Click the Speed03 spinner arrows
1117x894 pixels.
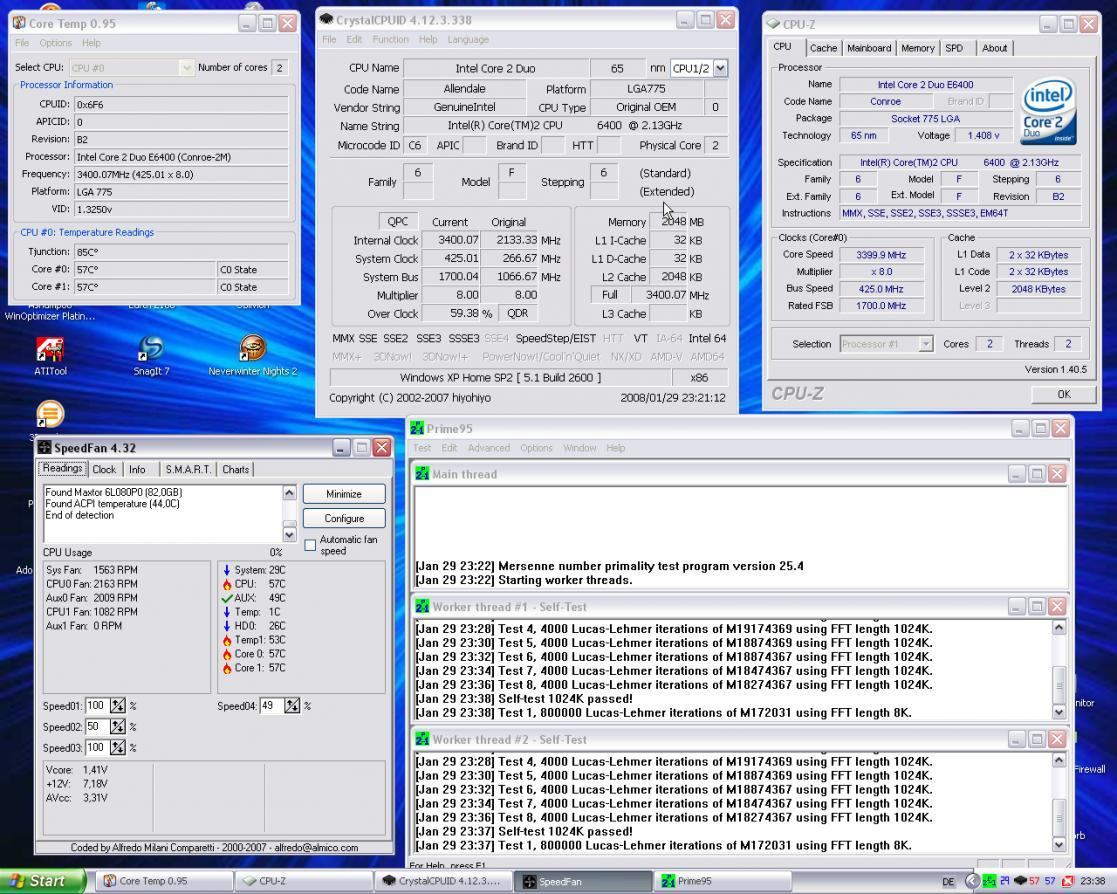tap(118, 748)
